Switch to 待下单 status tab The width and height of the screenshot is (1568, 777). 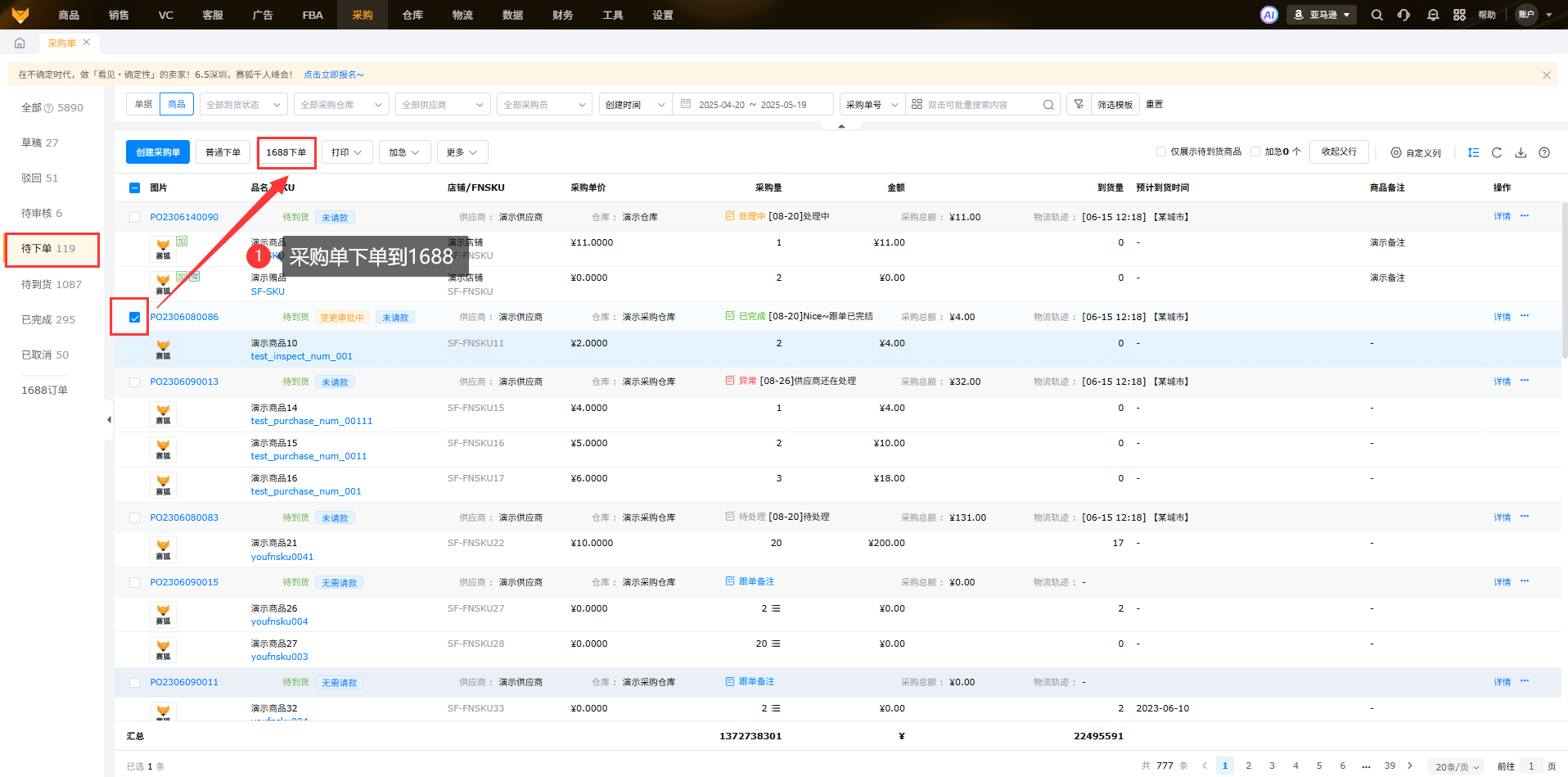pyautogui.click(x=52, y=249)
